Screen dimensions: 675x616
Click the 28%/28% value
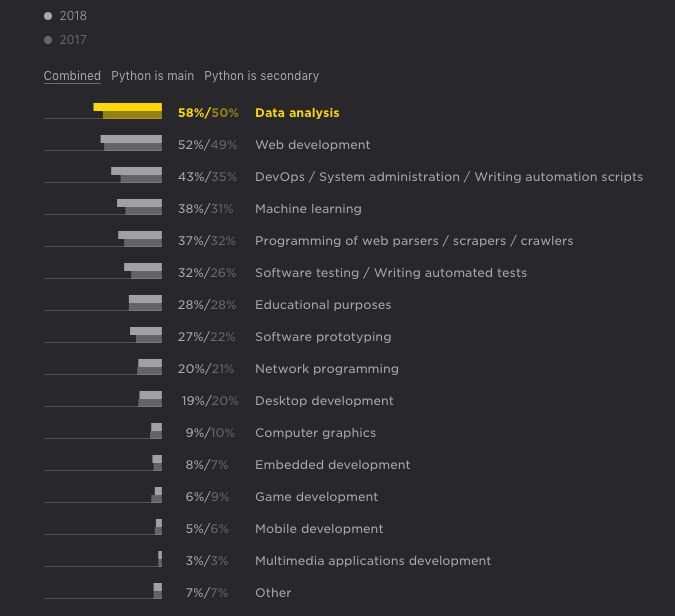(x=207, y=305)
